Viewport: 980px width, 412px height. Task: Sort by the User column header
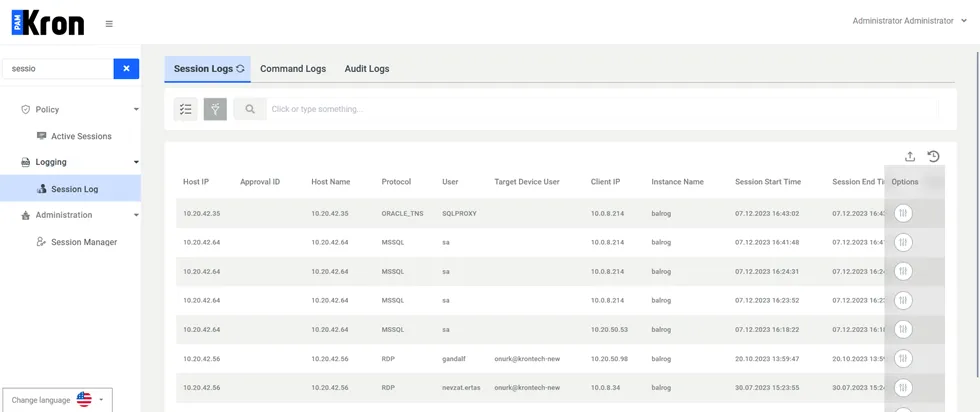(450, 182)
